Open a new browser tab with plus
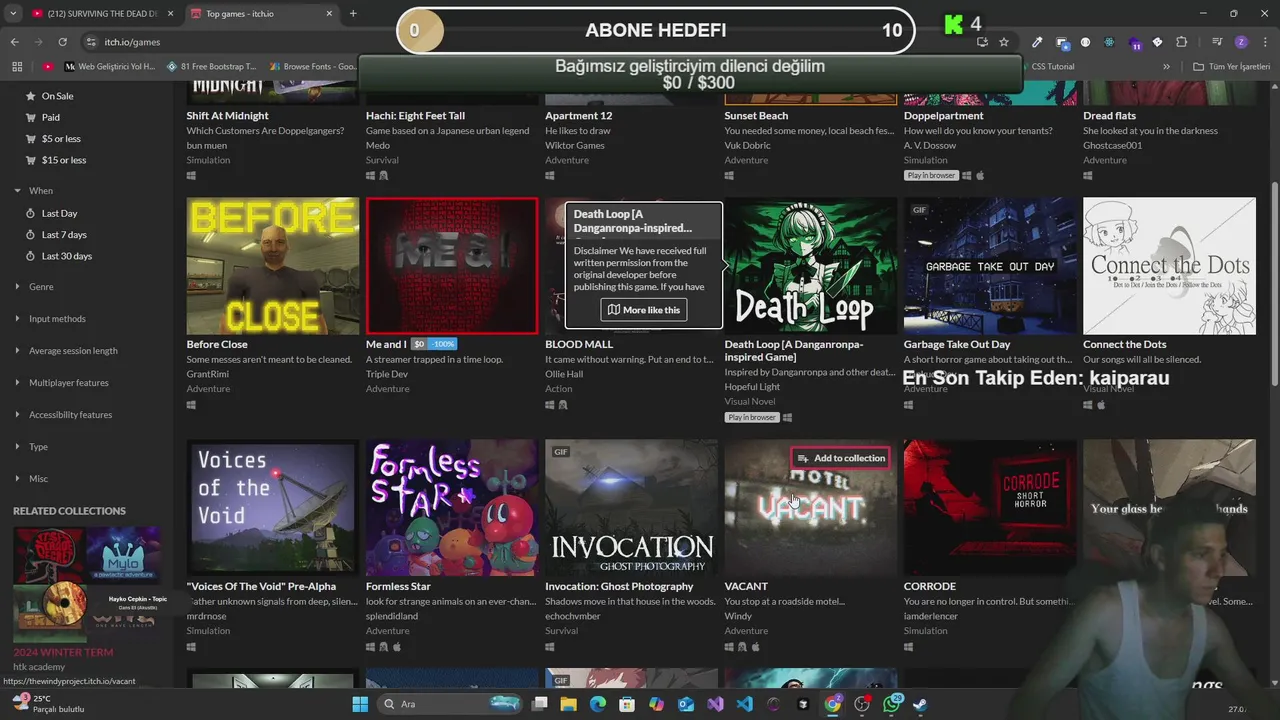 [x=353, y=14]
